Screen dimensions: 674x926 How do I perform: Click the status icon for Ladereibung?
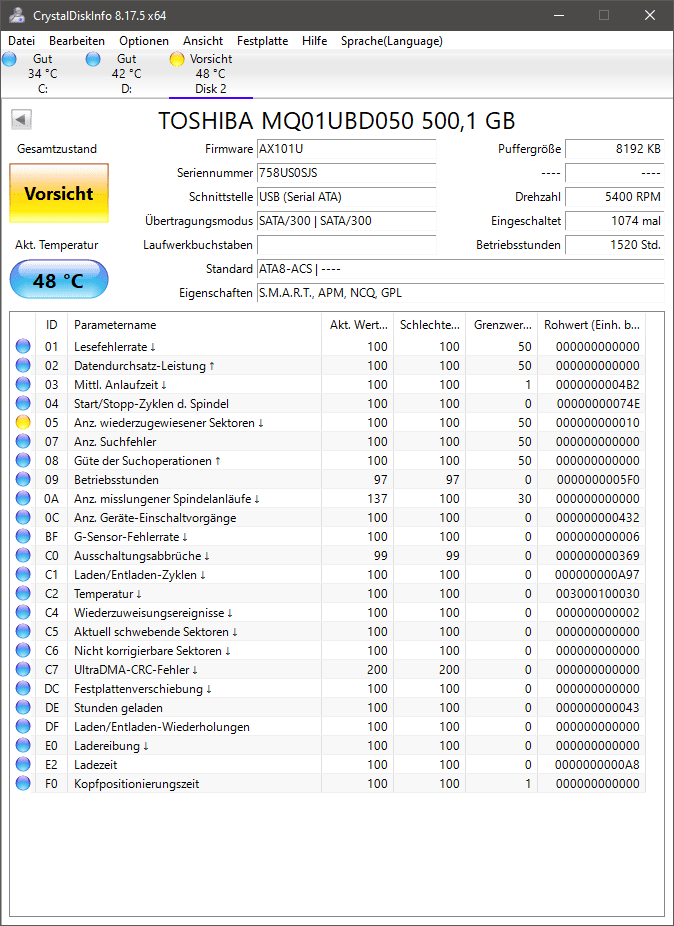[x=23, y=745]
